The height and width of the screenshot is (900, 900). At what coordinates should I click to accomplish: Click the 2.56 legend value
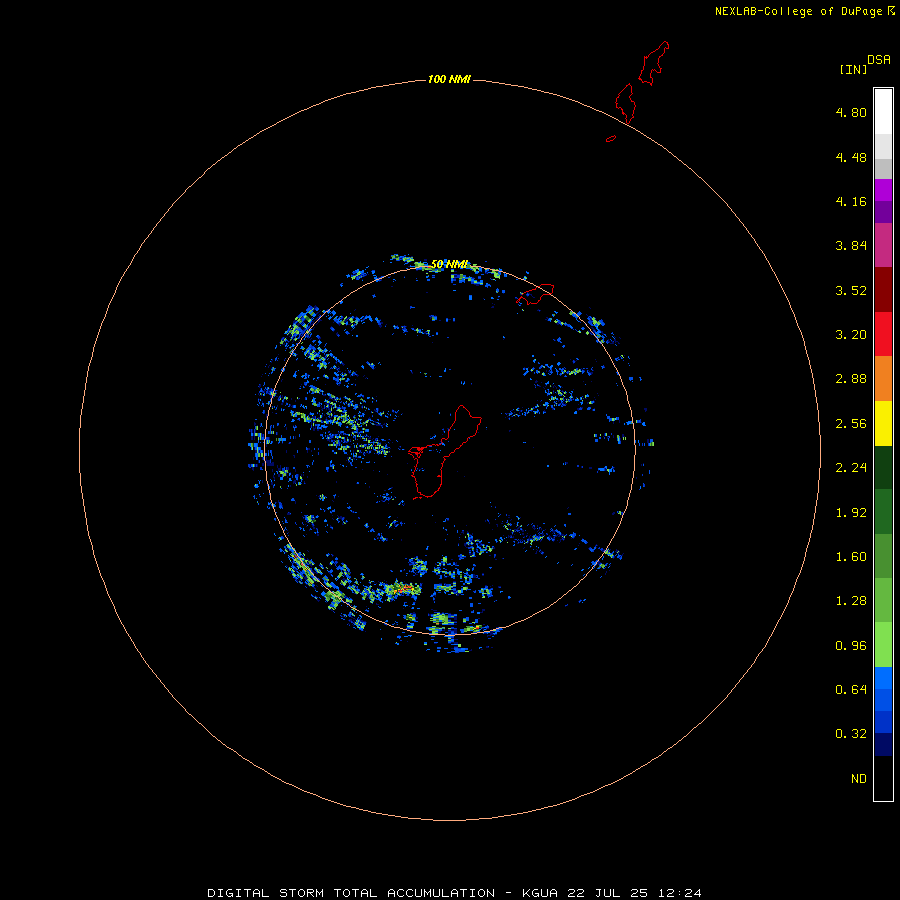[x=851, y=424]
